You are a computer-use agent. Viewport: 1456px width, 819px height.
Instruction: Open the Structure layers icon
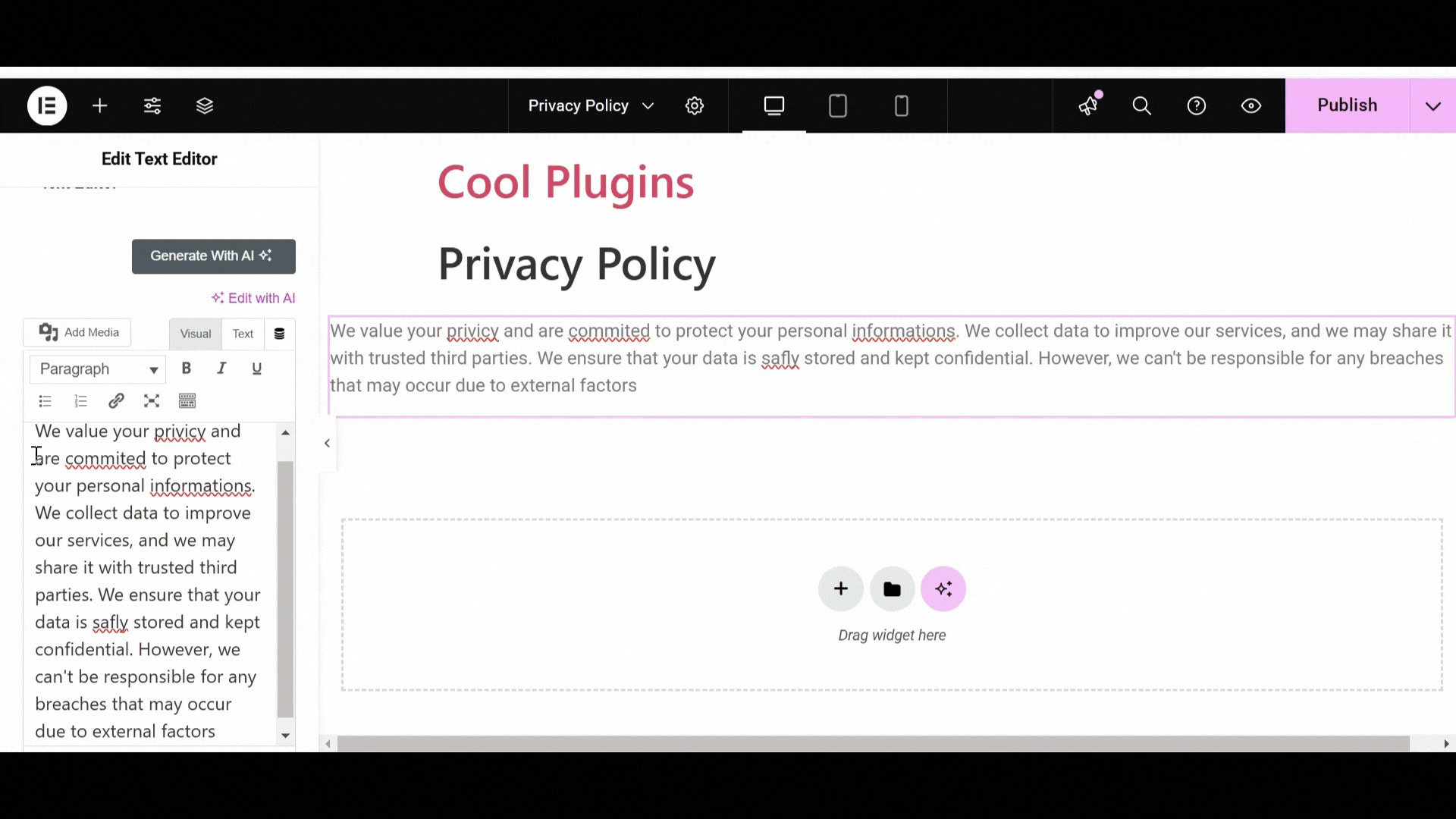(x=205, y=105)
